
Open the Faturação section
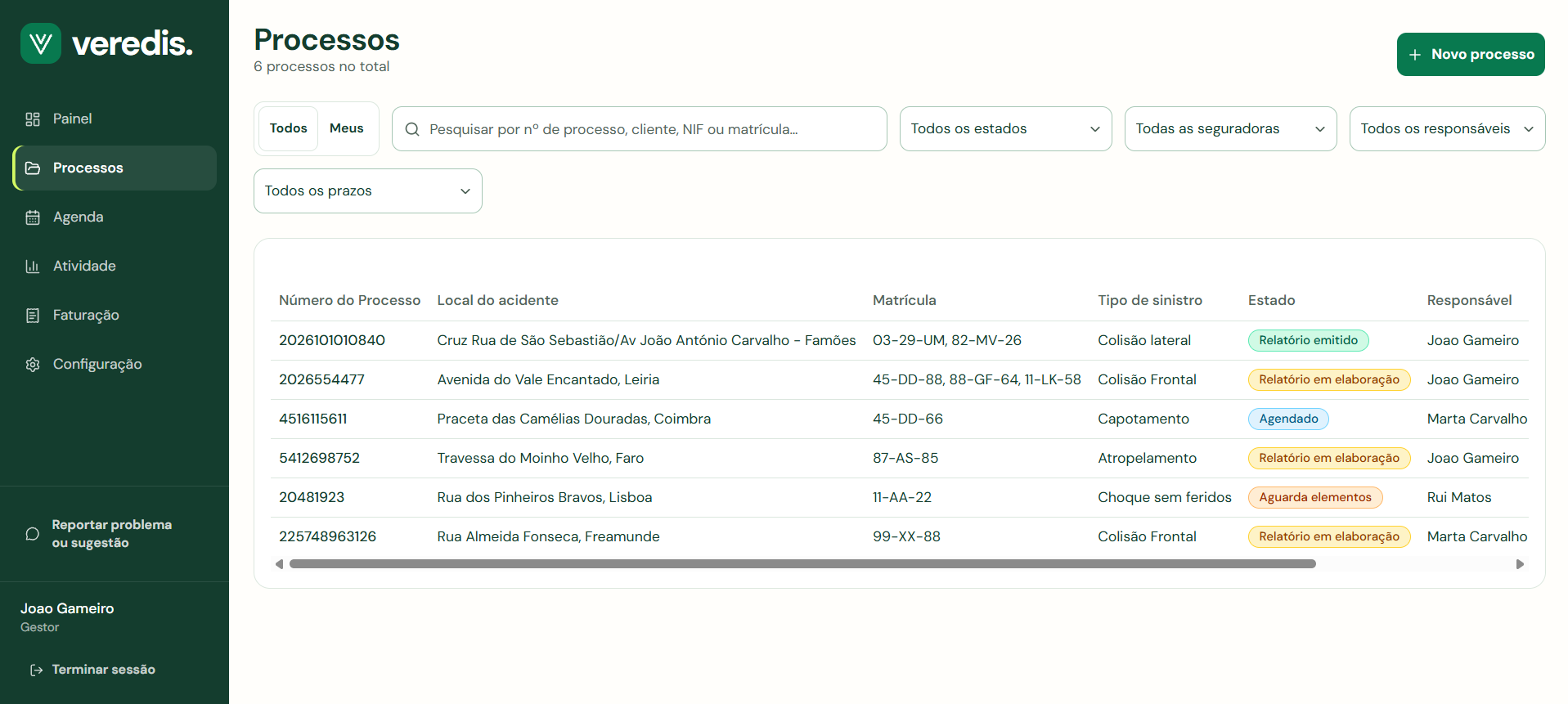click(115, 316)
